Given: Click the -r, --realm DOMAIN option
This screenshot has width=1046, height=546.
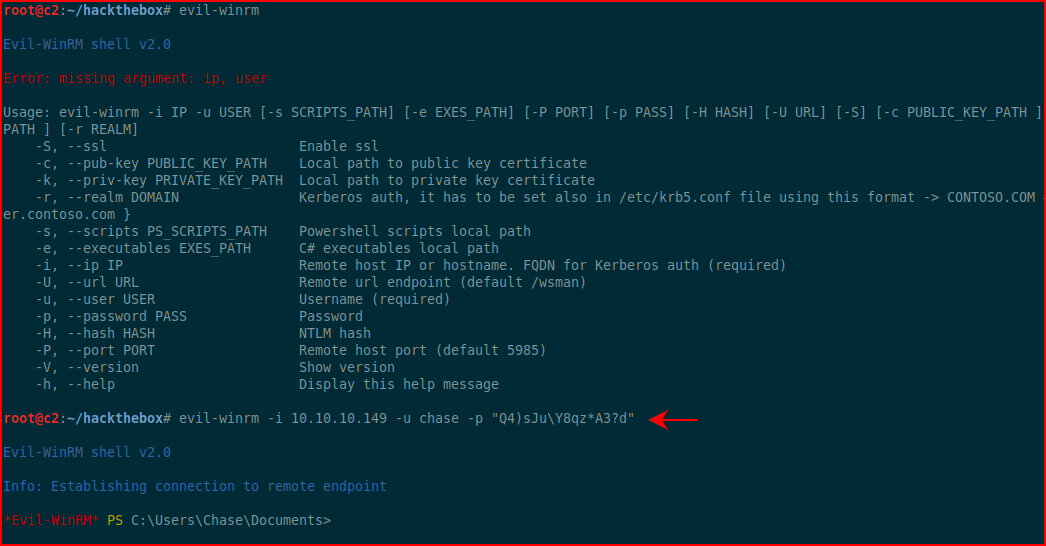Looking at the screenshot, I should [107, 198].
